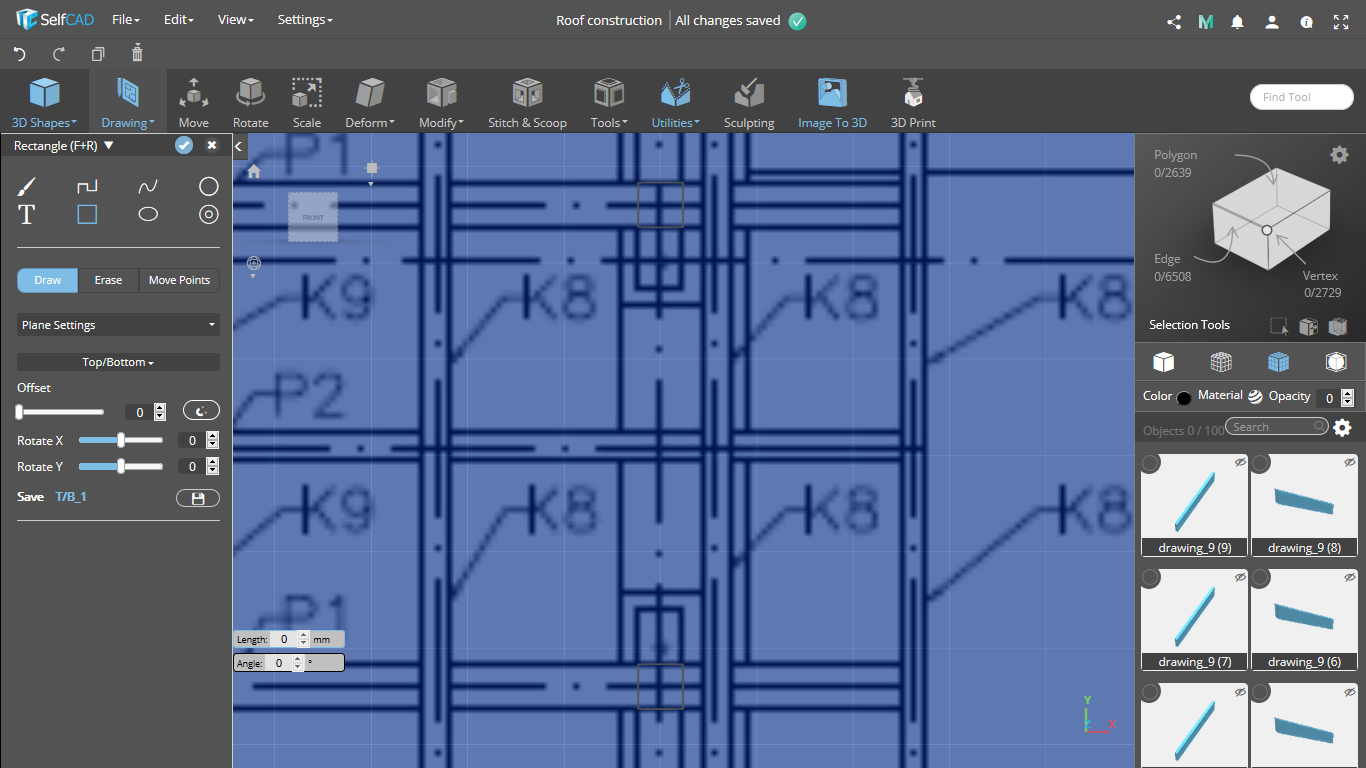Select the freehand brush drawing tool

tap(27, 186)
